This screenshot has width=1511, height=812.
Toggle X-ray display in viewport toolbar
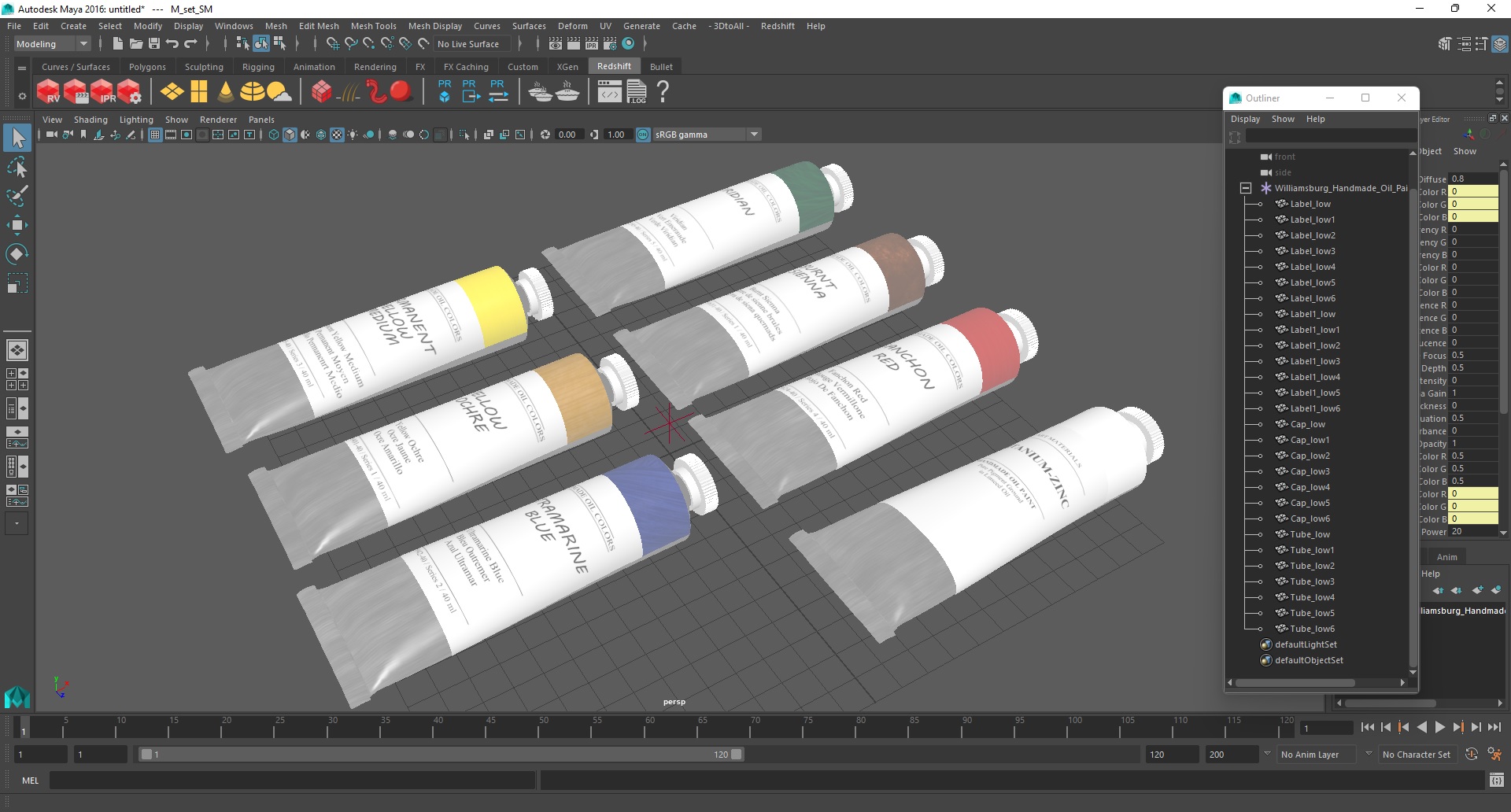tap(489, 135)
